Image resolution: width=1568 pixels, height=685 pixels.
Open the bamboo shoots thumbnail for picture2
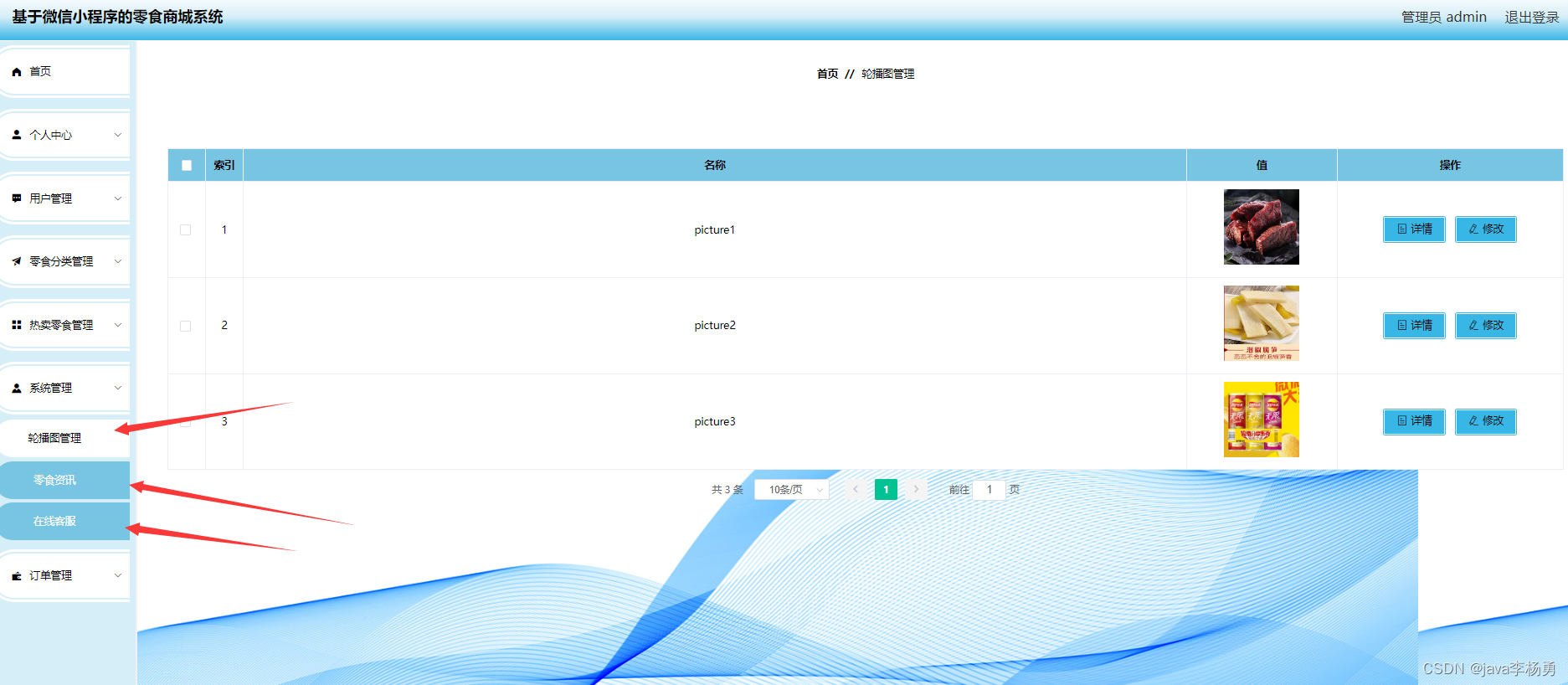point(1261,323)
